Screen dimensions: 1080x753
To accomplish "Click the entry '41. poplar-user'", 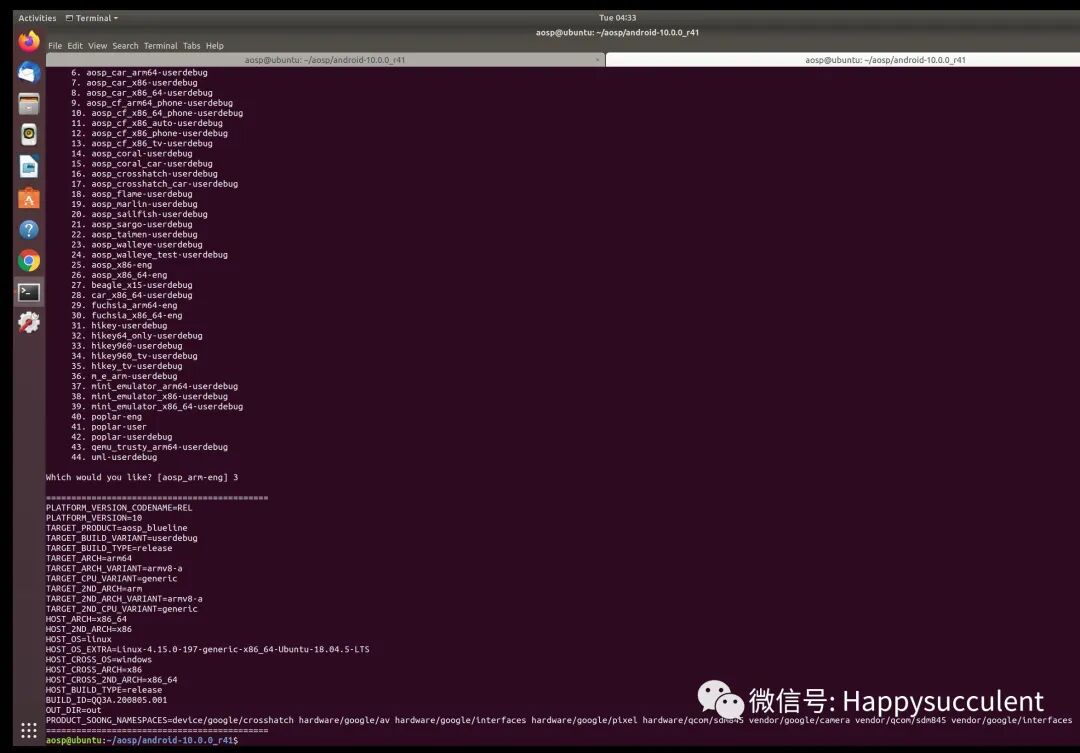I will coord(109,427).
